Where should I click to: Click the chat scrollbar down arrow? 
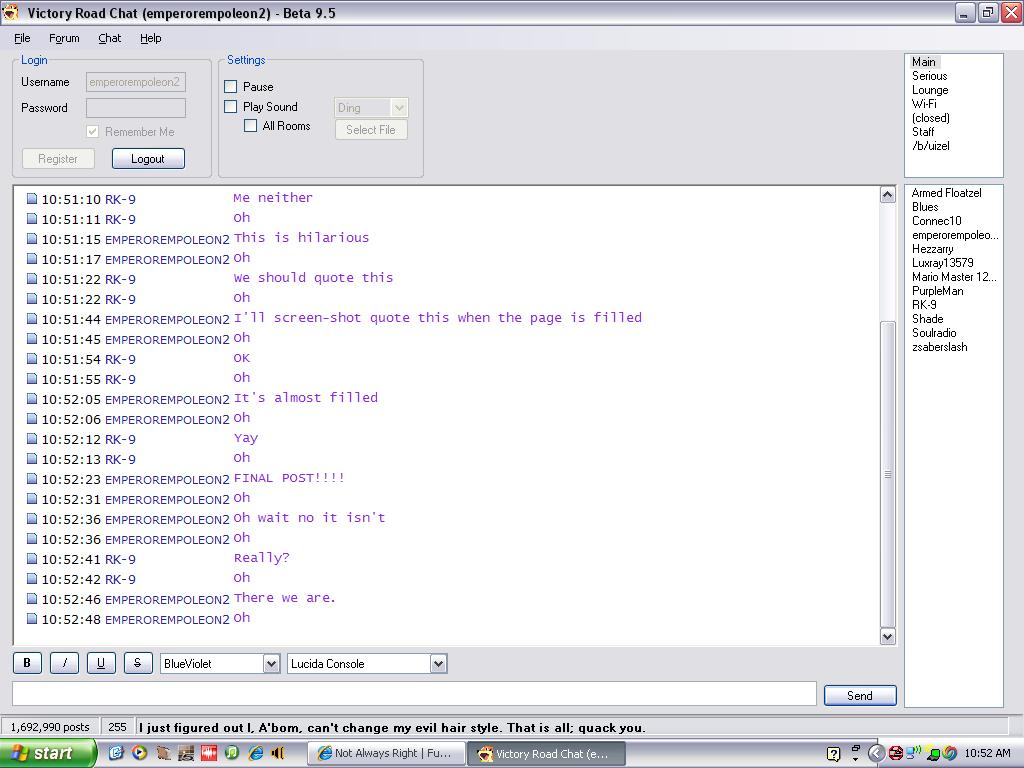pos(887,636)
